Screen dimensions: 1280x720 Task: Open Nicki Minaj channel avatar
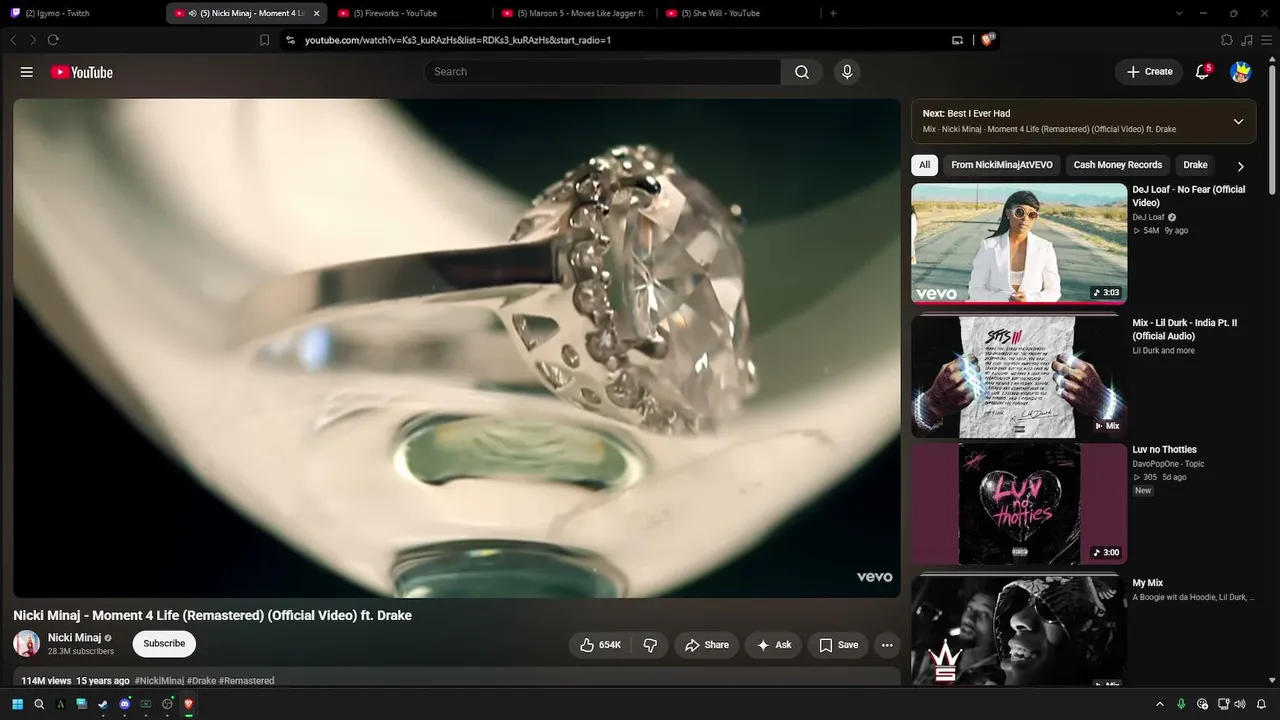[x=27, y=644]
